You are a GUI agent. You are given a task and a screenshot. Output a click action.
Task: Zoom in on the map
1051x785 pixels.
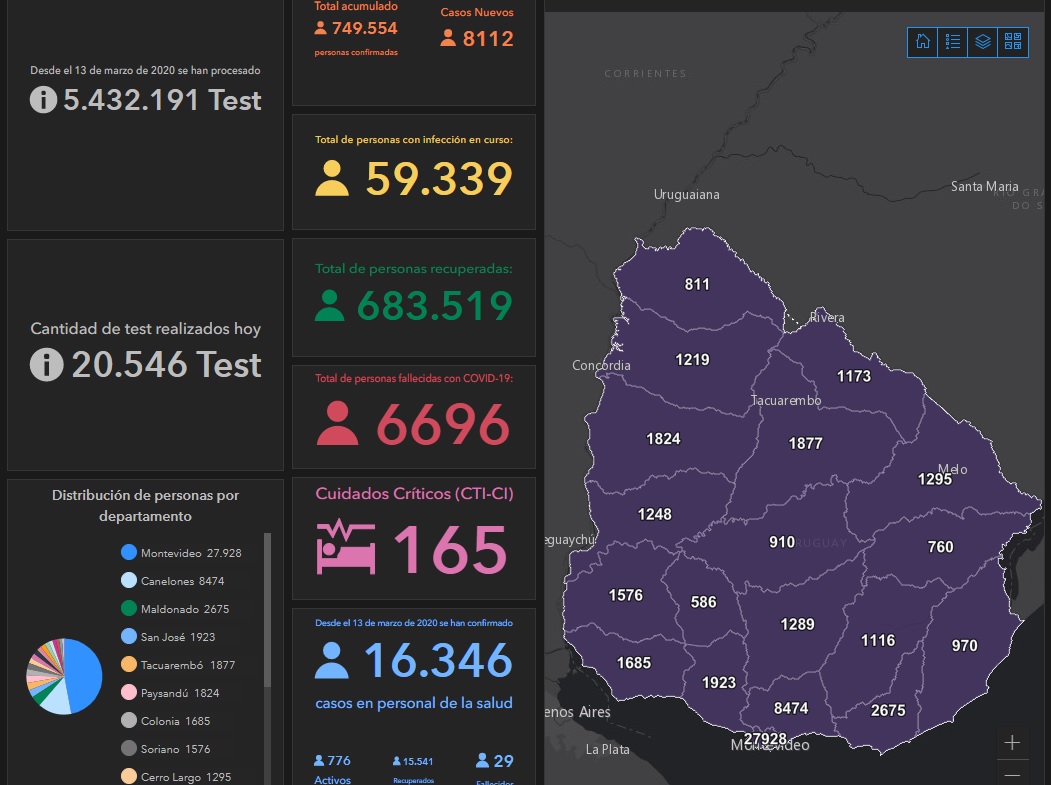click(x=1012, y=743)
